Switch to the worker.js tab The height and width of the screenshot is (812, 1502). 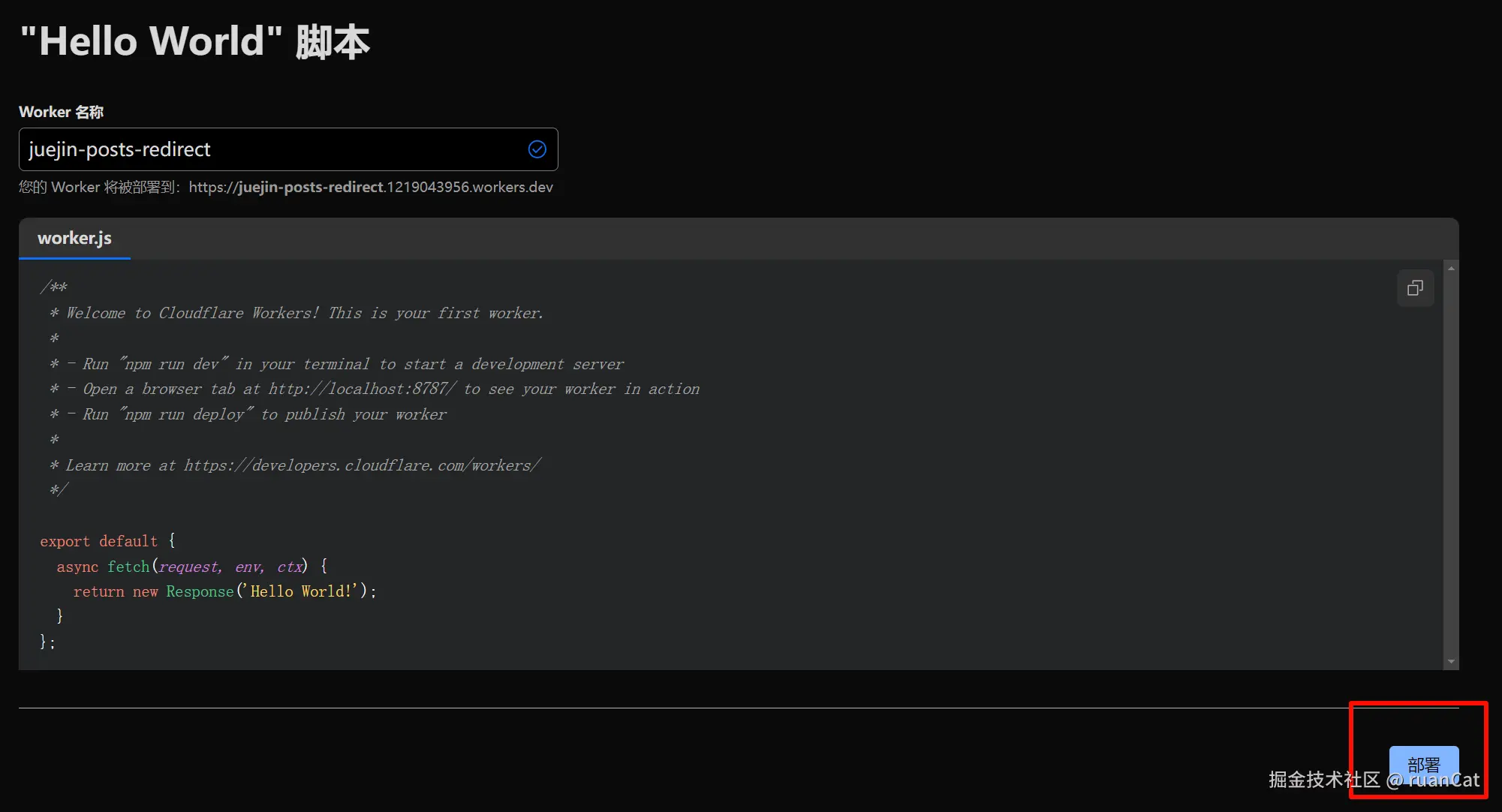point(74,239)
